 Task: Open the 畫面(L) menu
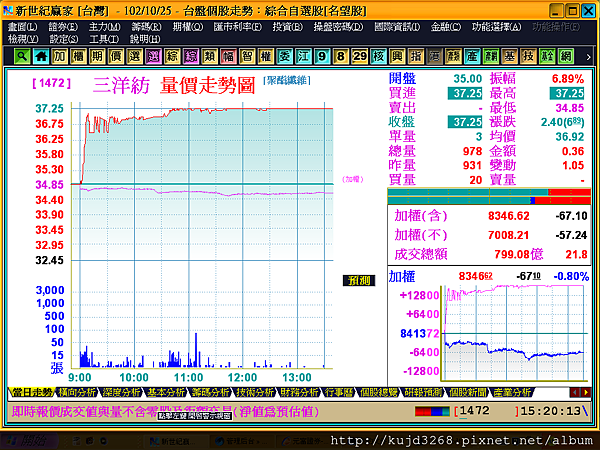(x=23, y=27)
